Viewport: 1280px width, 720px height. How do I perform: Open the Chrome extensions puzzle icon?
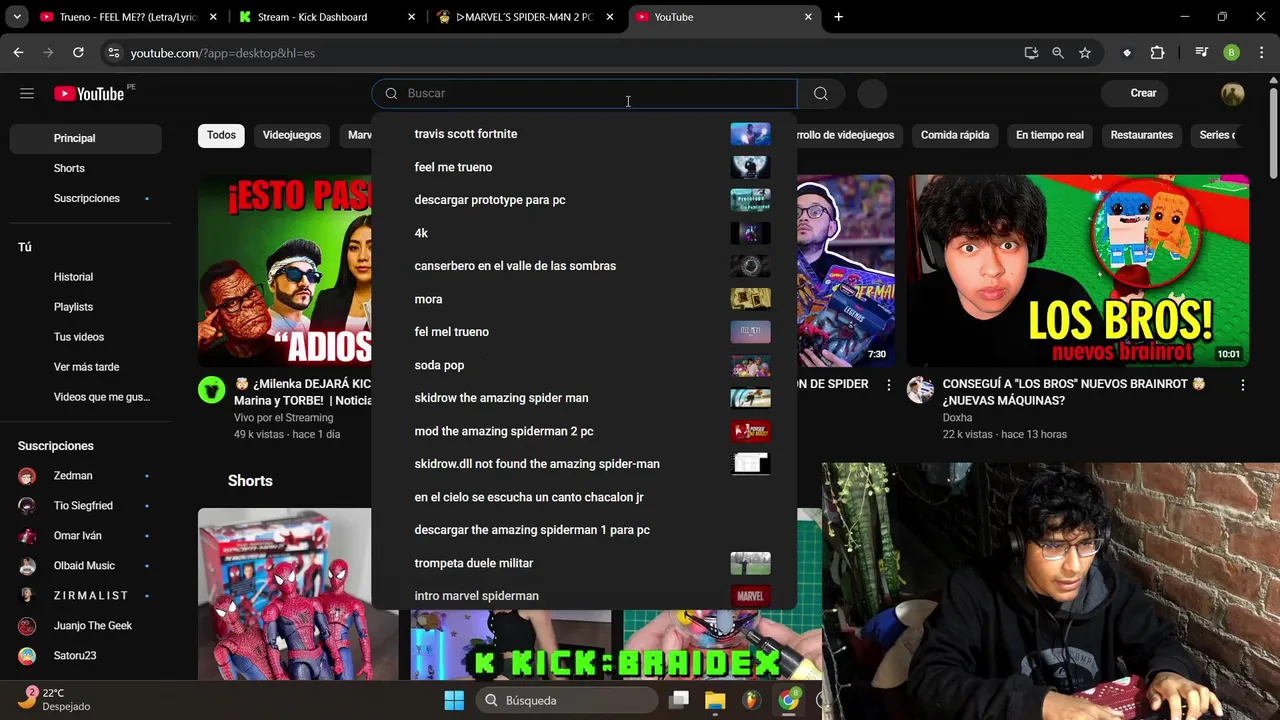[1158, 52]
